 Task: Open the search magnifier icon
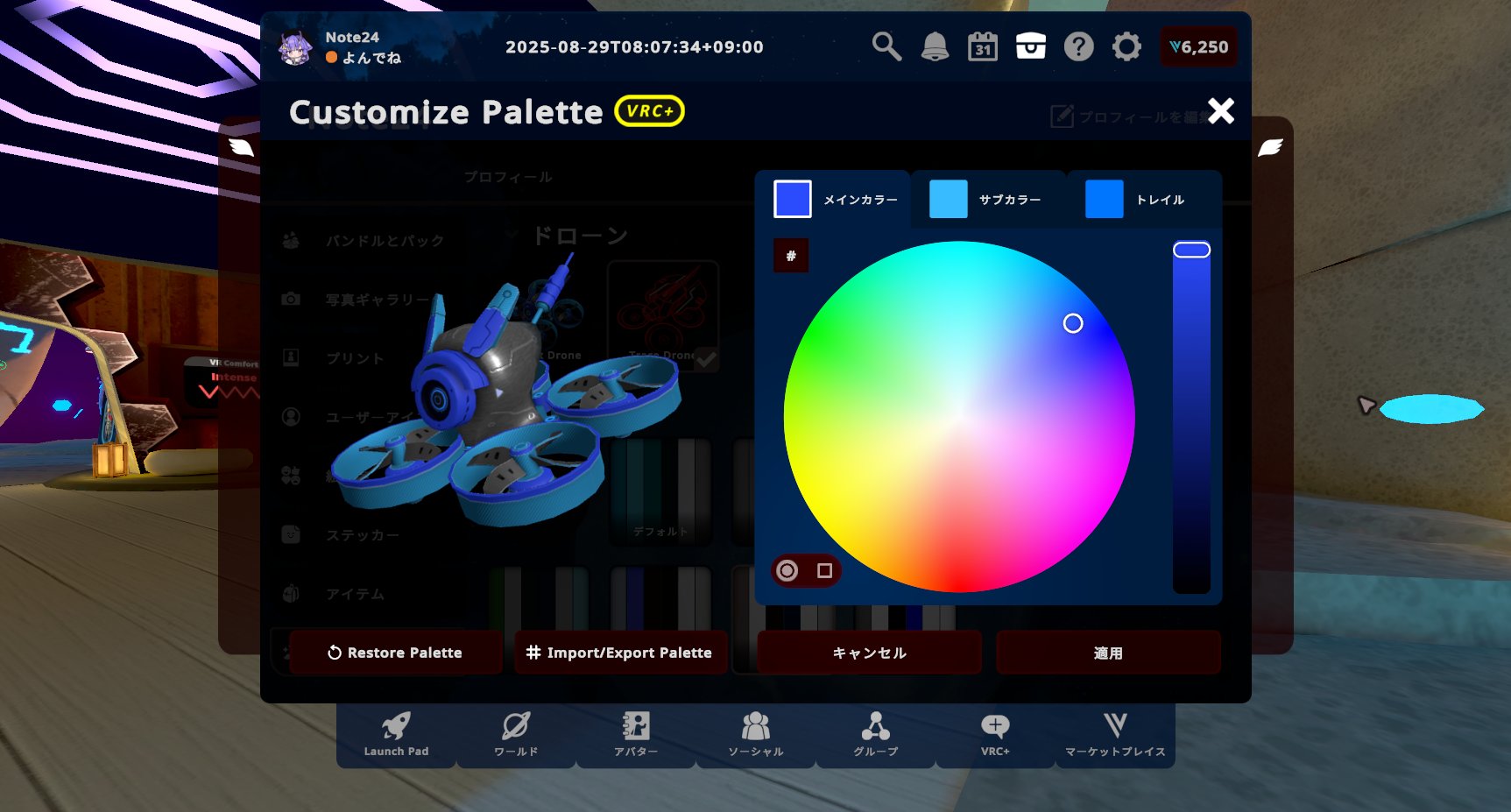pos(886,46)
